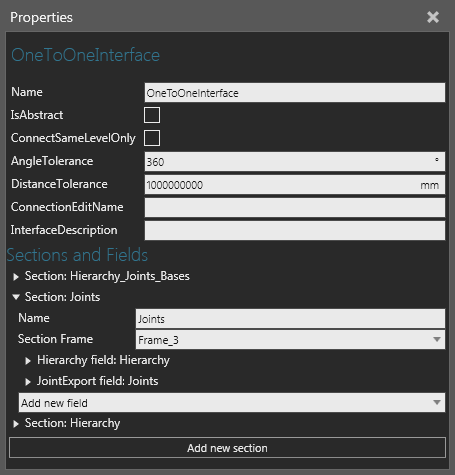Enable the ConnectSameLevelOnly checkbox
This screenshot has height=475, width=455.
(x=152, y=138)
